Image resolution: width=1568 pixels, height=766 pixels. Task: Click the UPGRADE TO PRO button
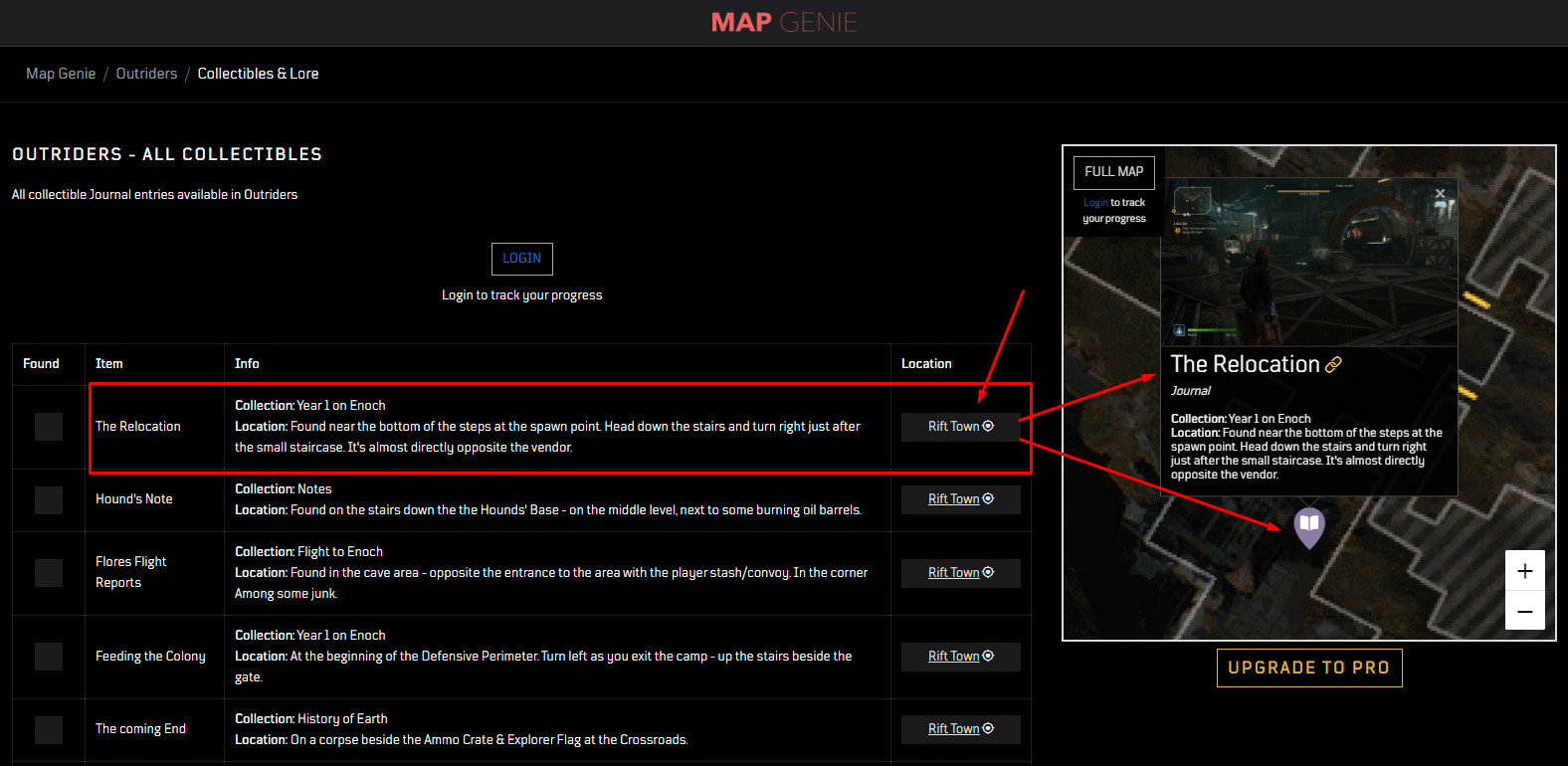click(1309, 668)
